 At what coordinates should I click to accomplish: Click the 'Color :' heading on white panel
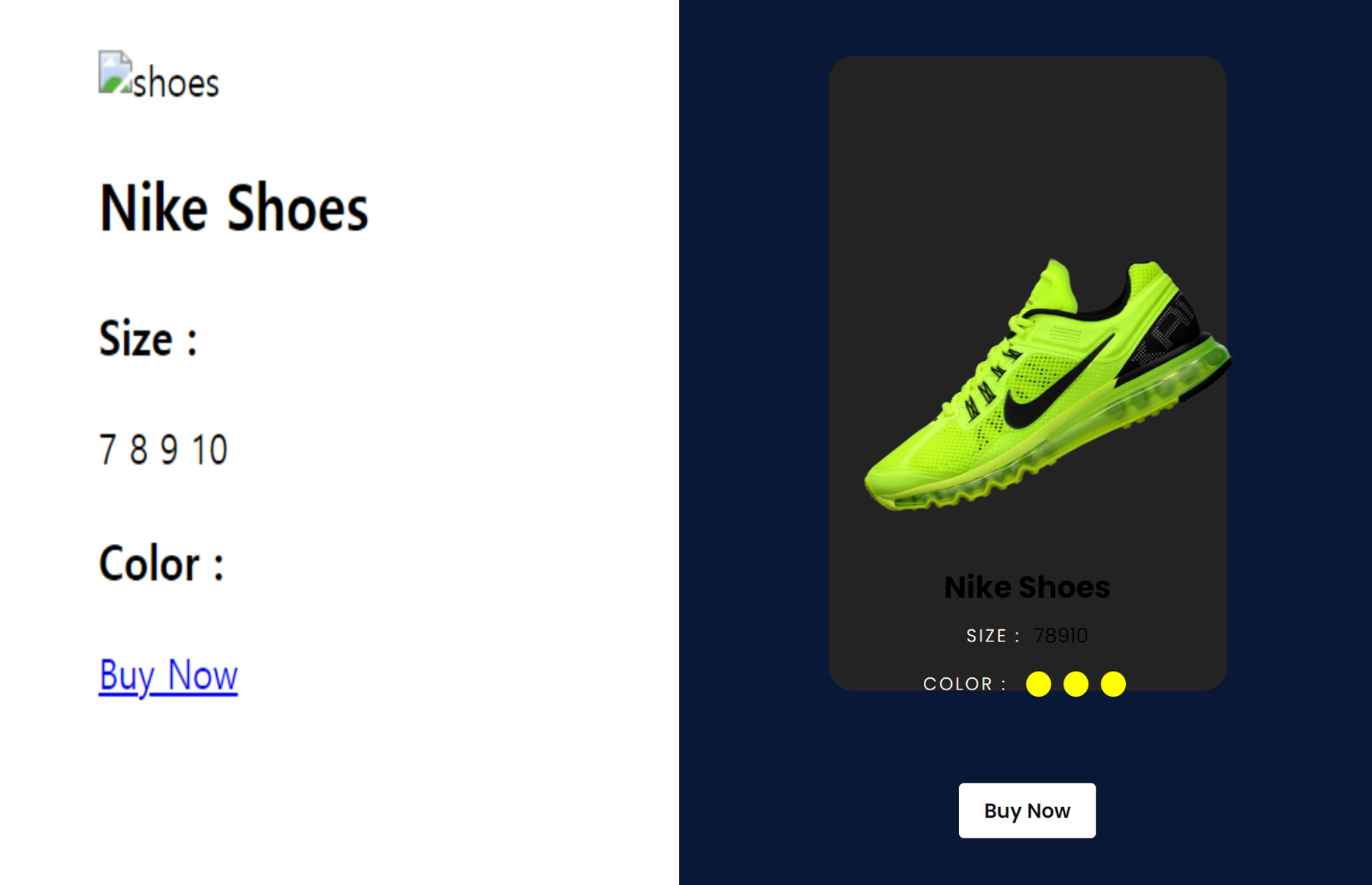point(161,564)
